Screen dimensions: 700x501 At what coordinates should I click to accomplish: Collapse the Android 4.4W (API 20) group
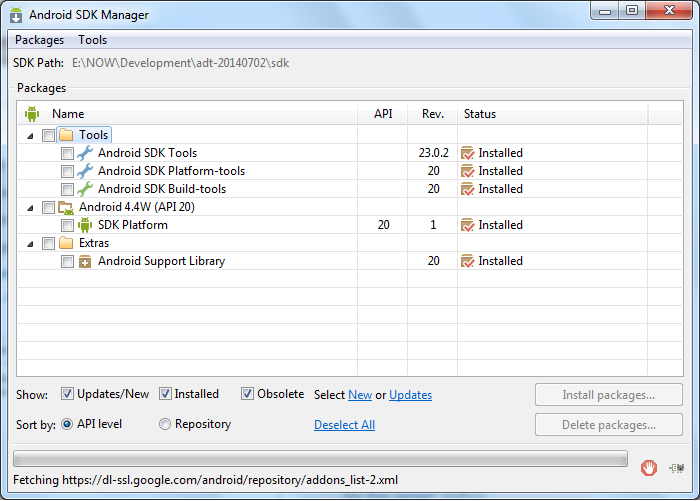pos(30,208)
